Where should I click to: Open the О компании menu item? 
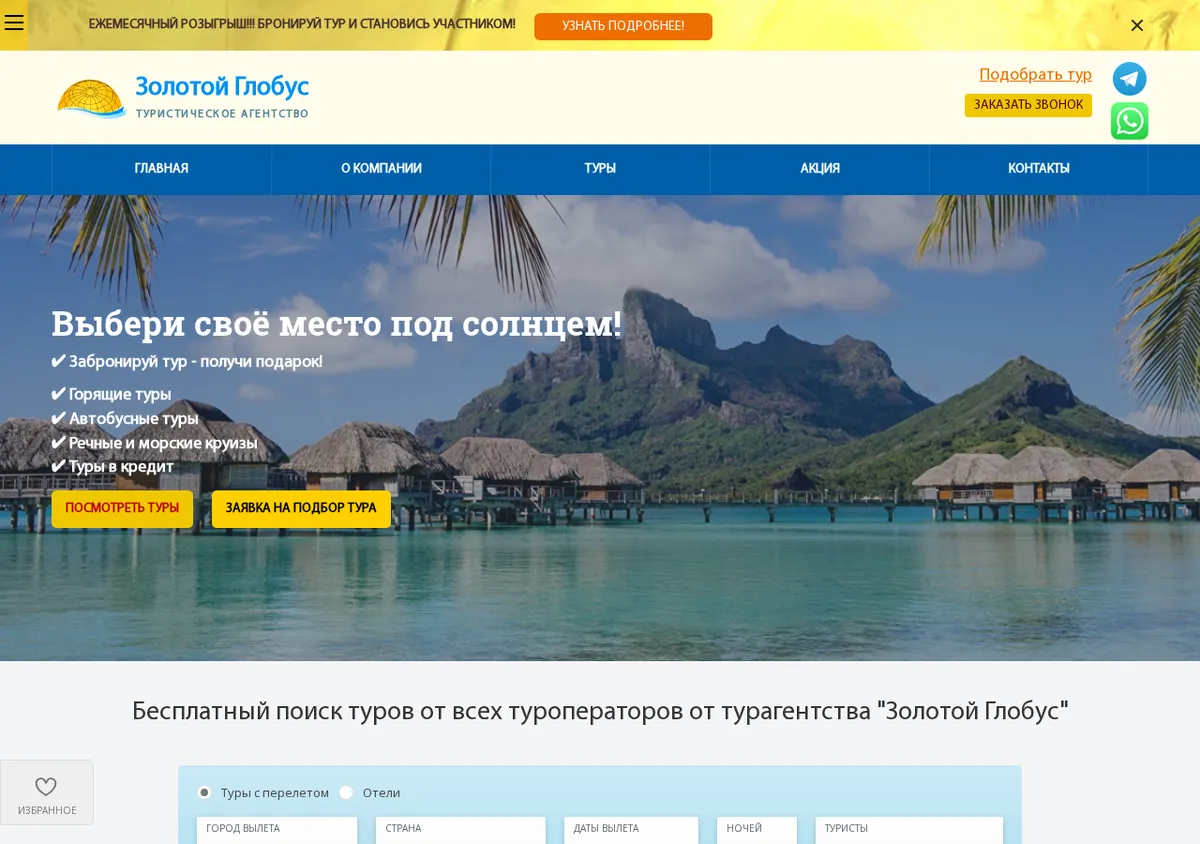381,169
